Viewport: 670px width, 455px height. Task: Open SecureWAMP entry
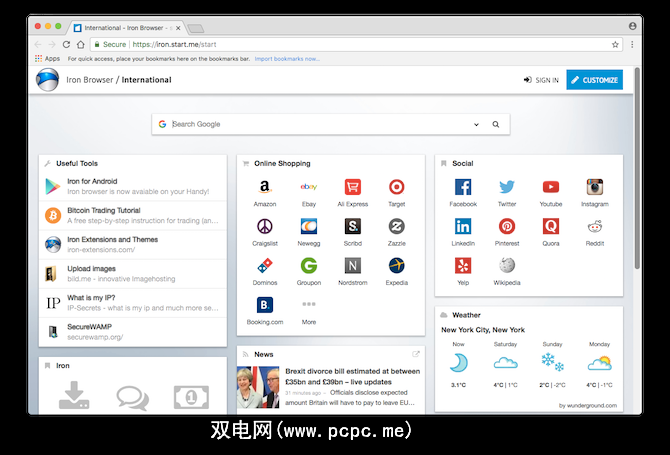click(x=133, y=332)
